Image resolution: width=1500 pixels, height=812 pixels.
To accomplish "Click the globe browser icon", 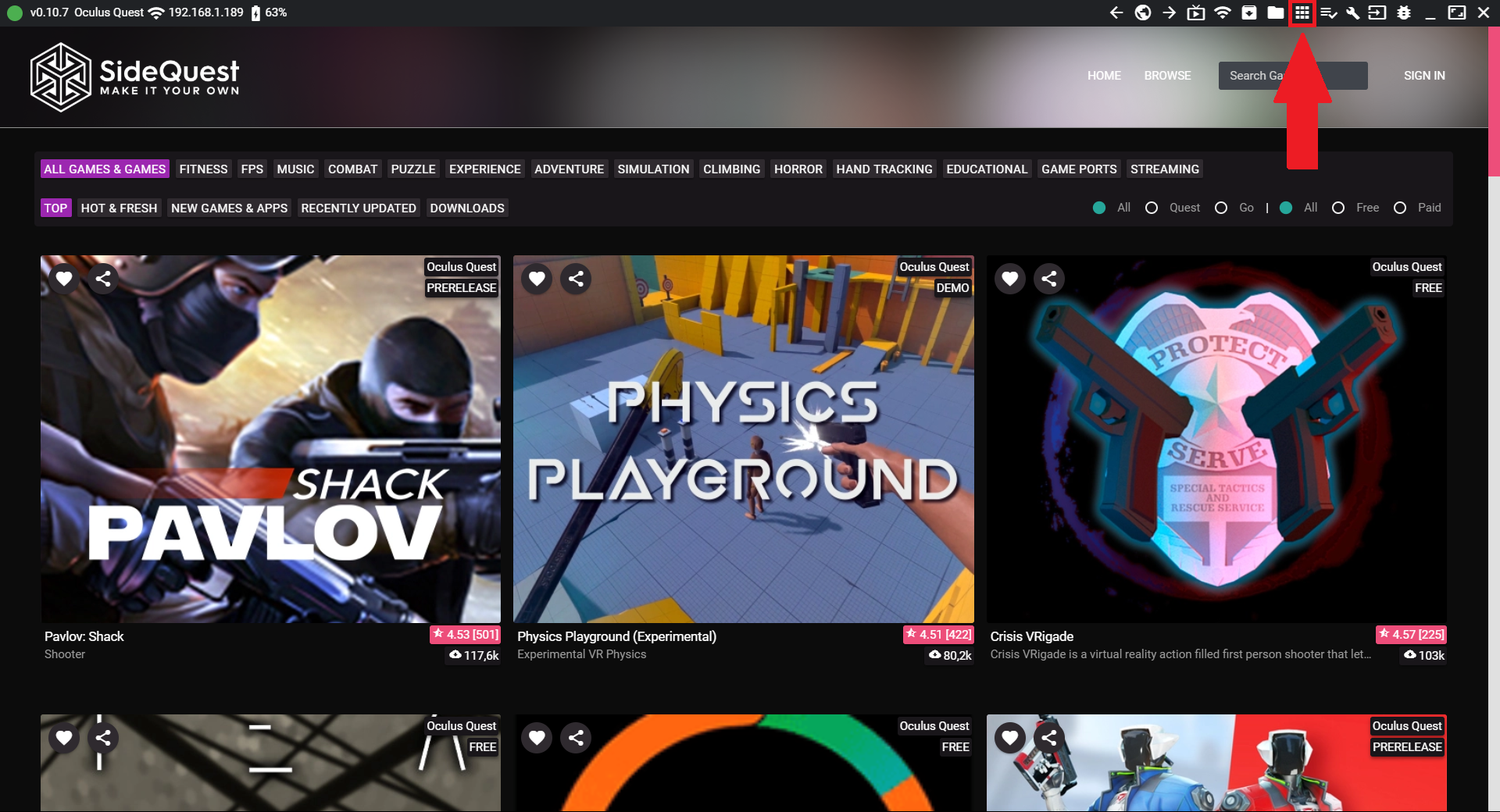I will click(1143, 12).
